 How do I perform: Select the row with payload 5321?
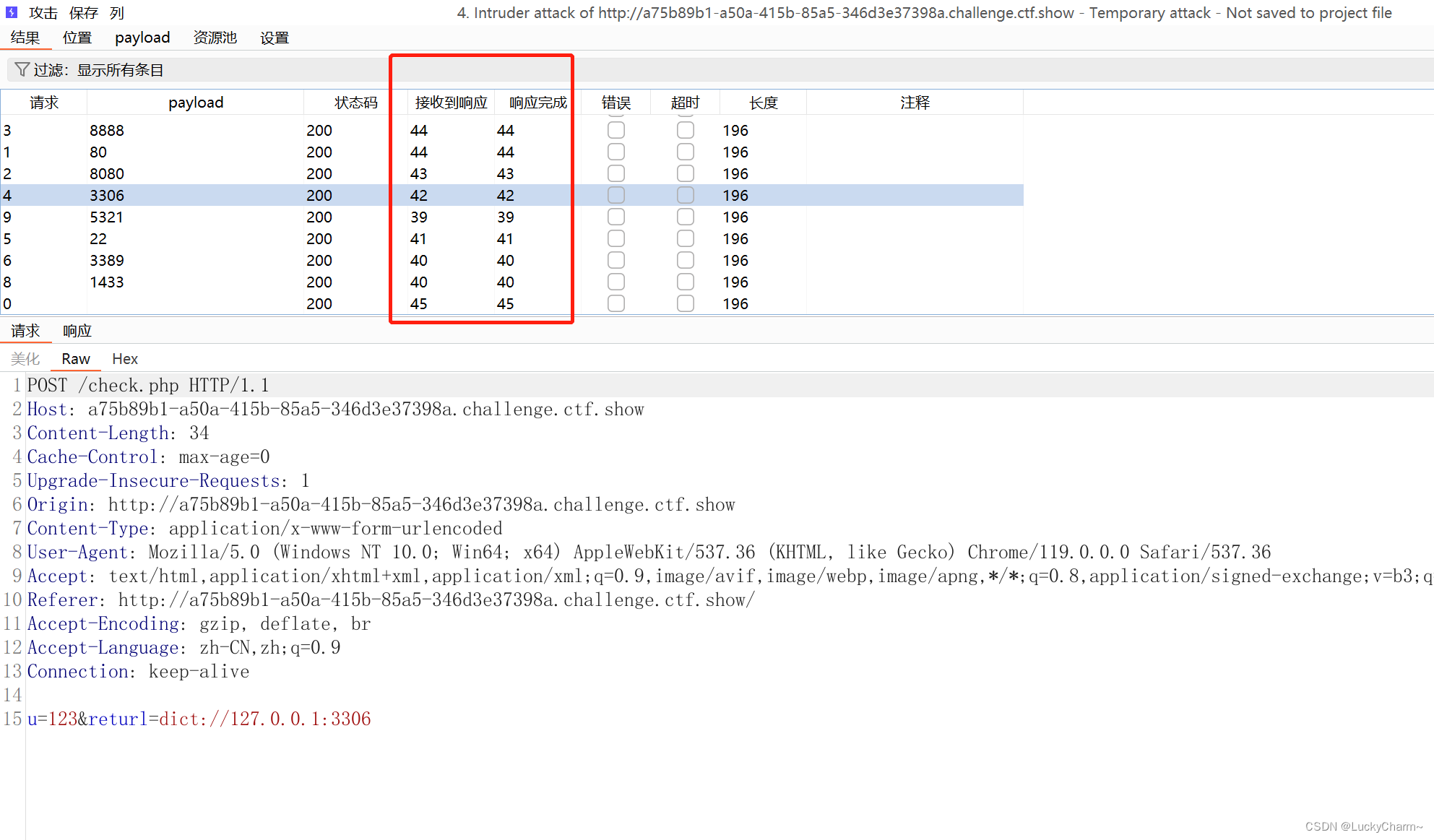click(511, 217)
